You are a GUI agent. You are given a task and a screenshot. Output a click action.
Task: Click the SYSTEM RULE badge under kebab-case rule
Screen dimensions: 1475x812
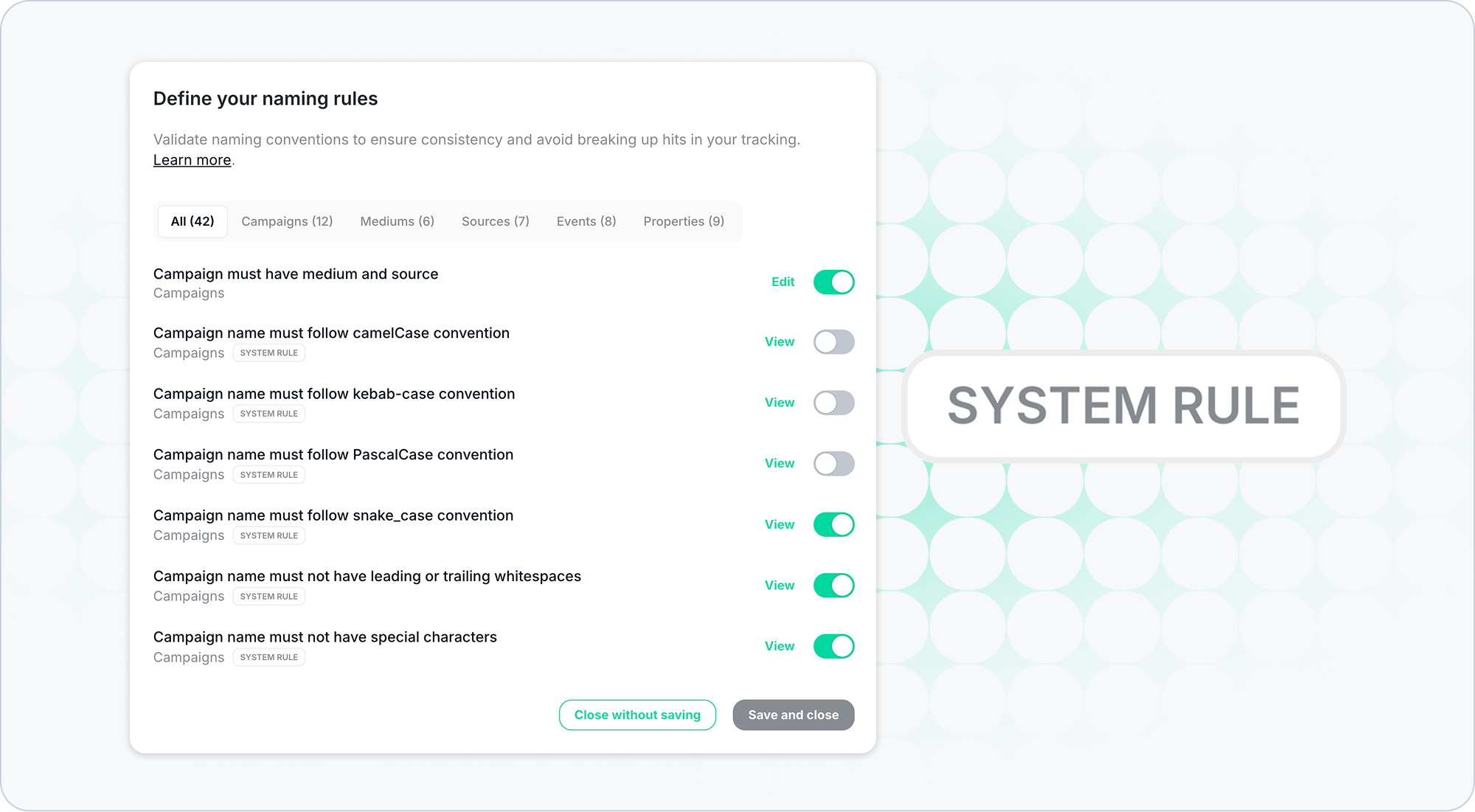click(x=268, y=414)
